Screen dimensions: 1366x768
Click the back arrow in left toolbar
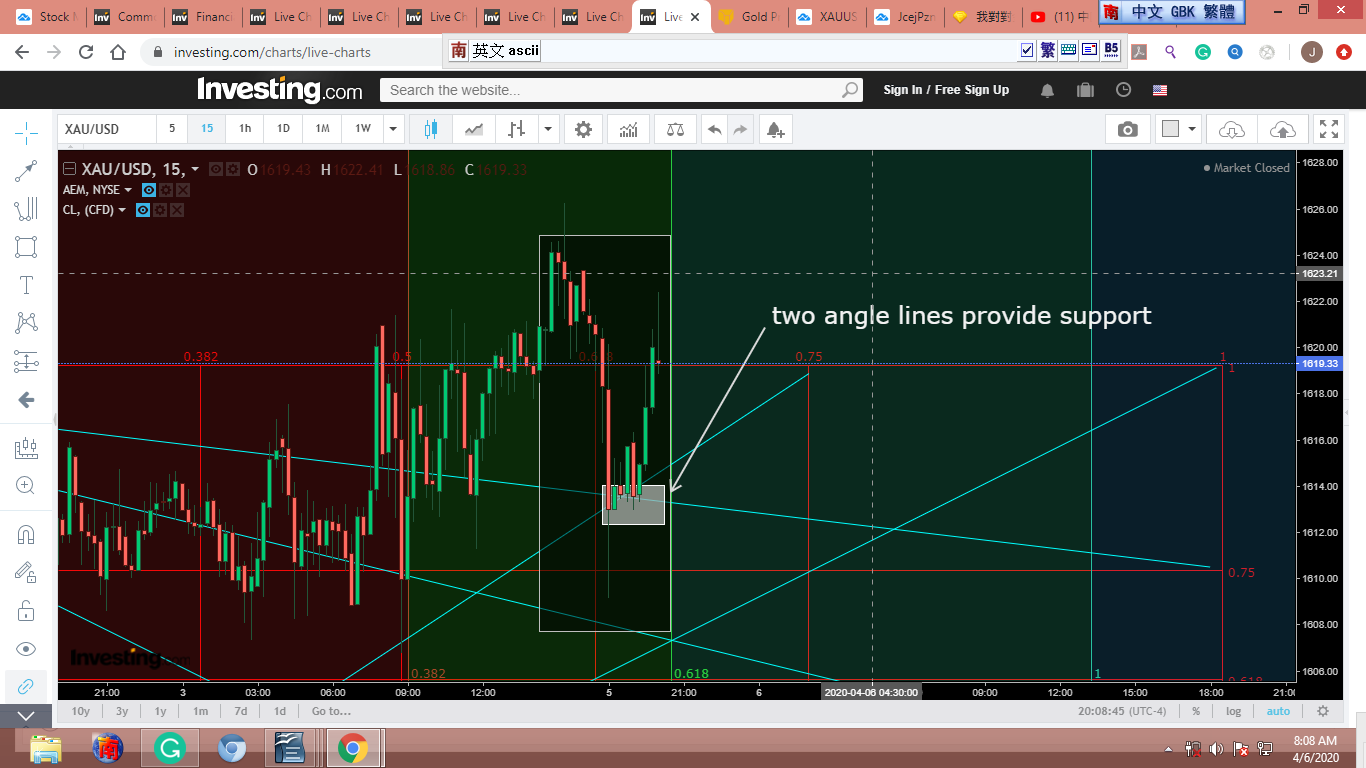point(26,400)
